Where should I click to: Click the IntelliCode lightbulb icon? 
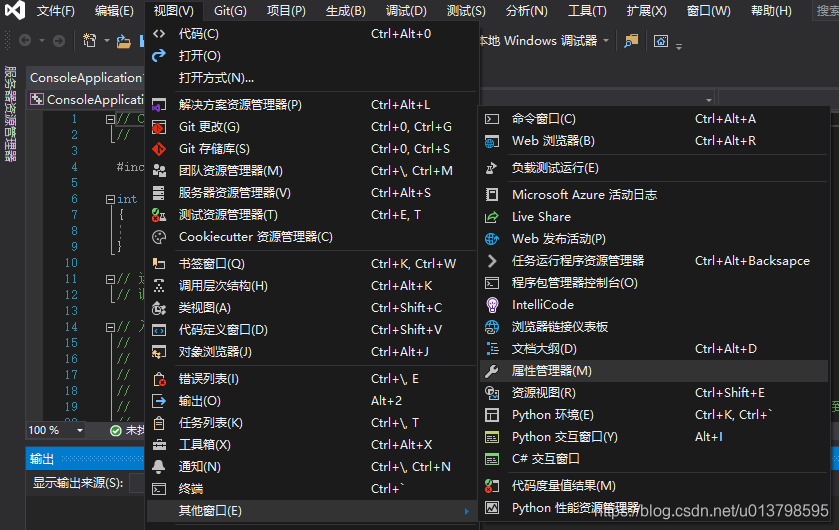click(492, 305)
